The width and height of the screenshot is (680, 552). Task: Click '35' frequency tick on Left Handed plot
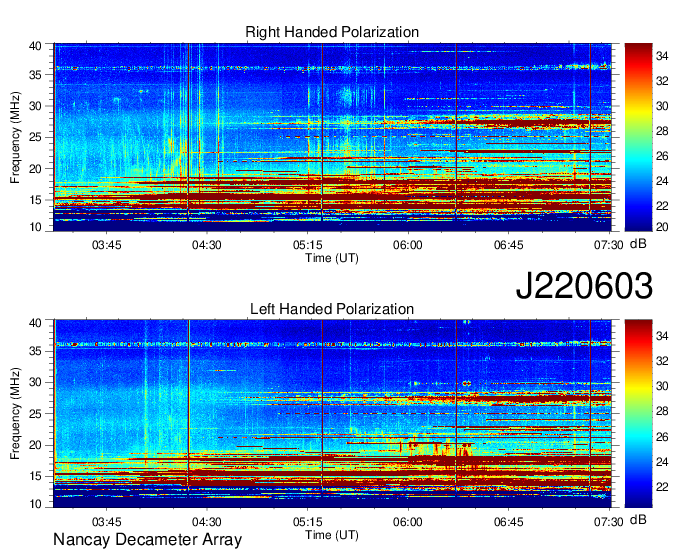(35, 351)
